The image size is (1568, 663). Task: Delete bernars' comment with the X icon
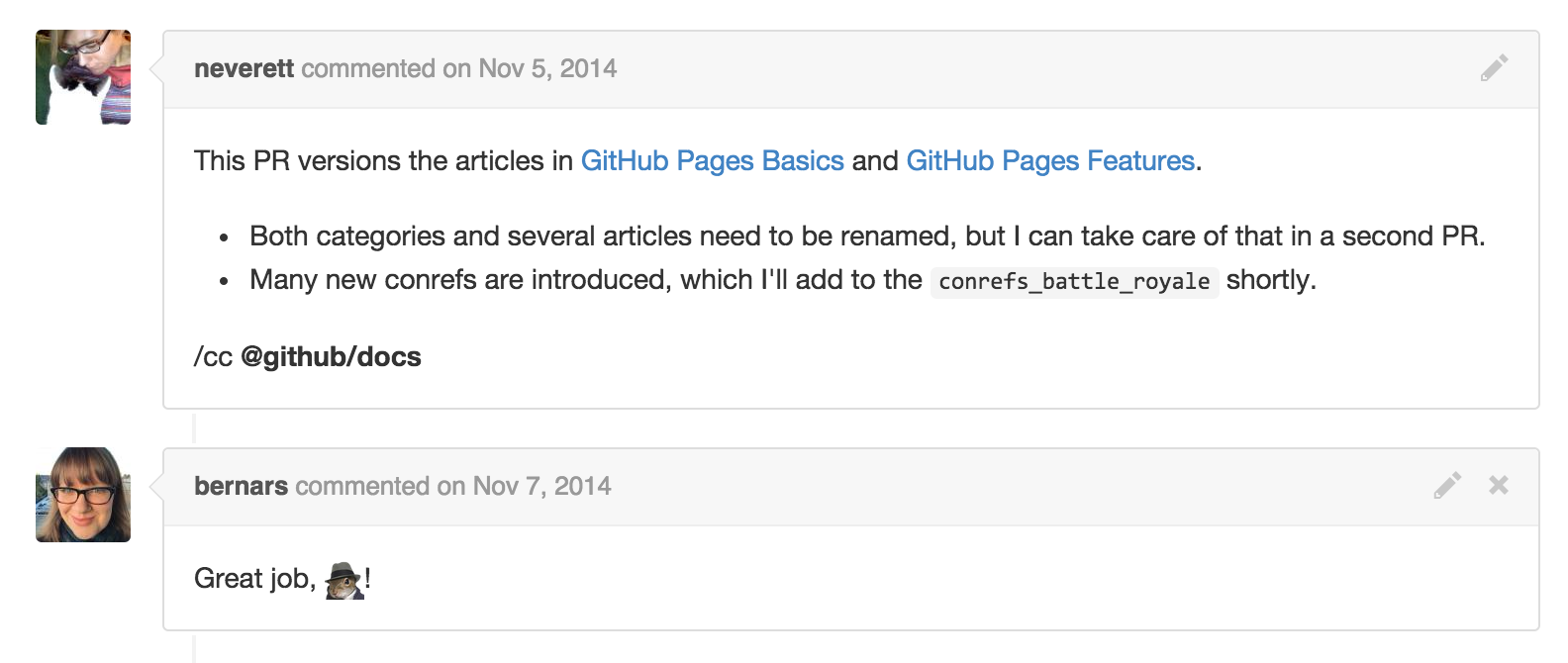tap(1499, 485)
